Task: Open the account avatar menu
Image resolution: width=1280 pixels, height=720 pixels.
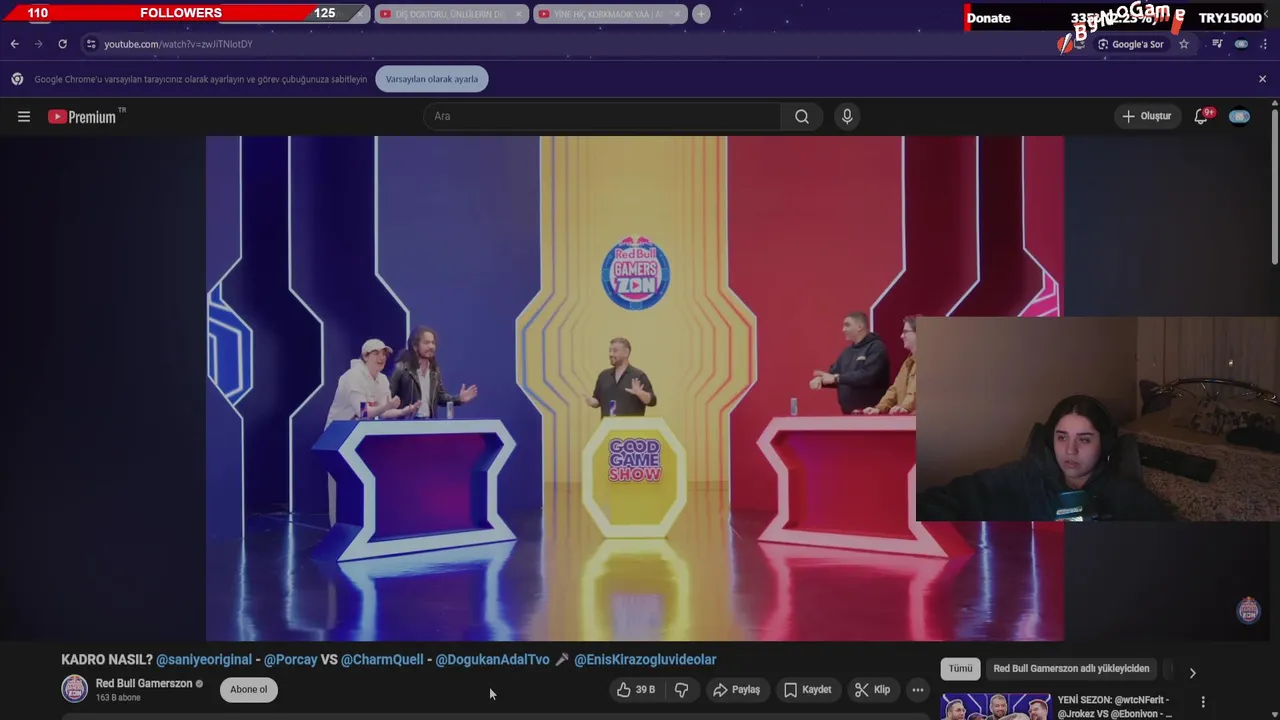Action: [x=1239, y=117]
